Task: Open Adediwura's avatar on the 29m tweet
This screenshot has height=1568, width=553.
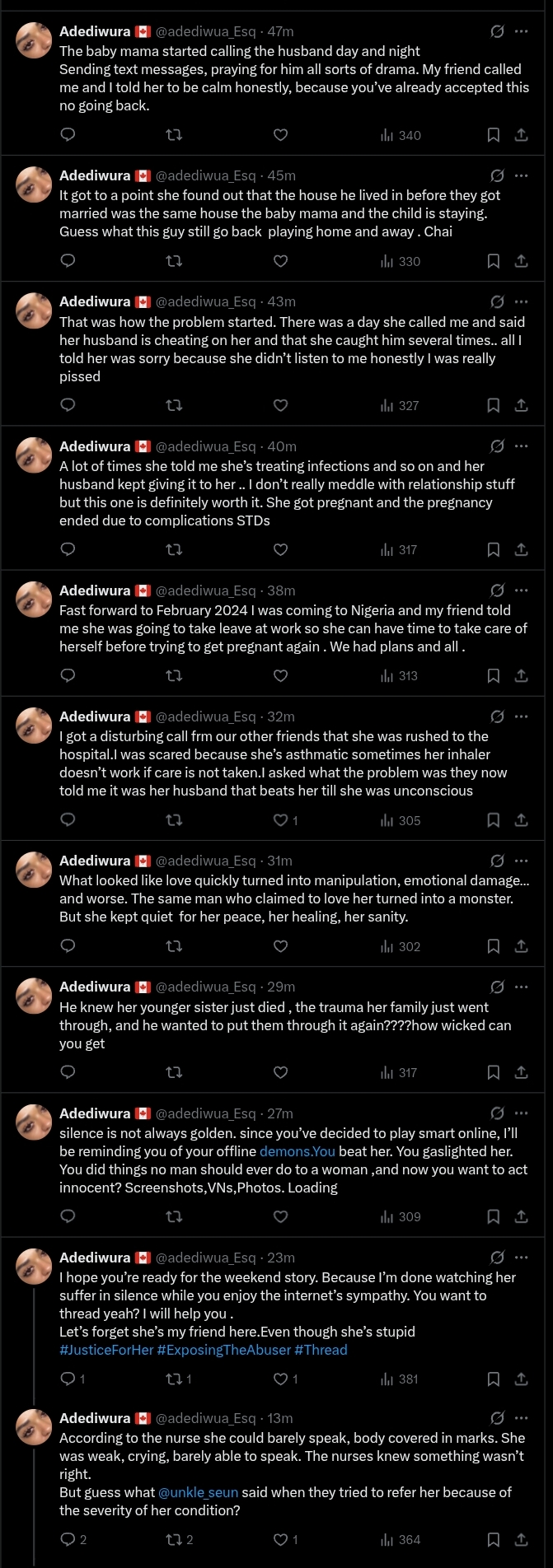Action: click(x=35, y=996)
